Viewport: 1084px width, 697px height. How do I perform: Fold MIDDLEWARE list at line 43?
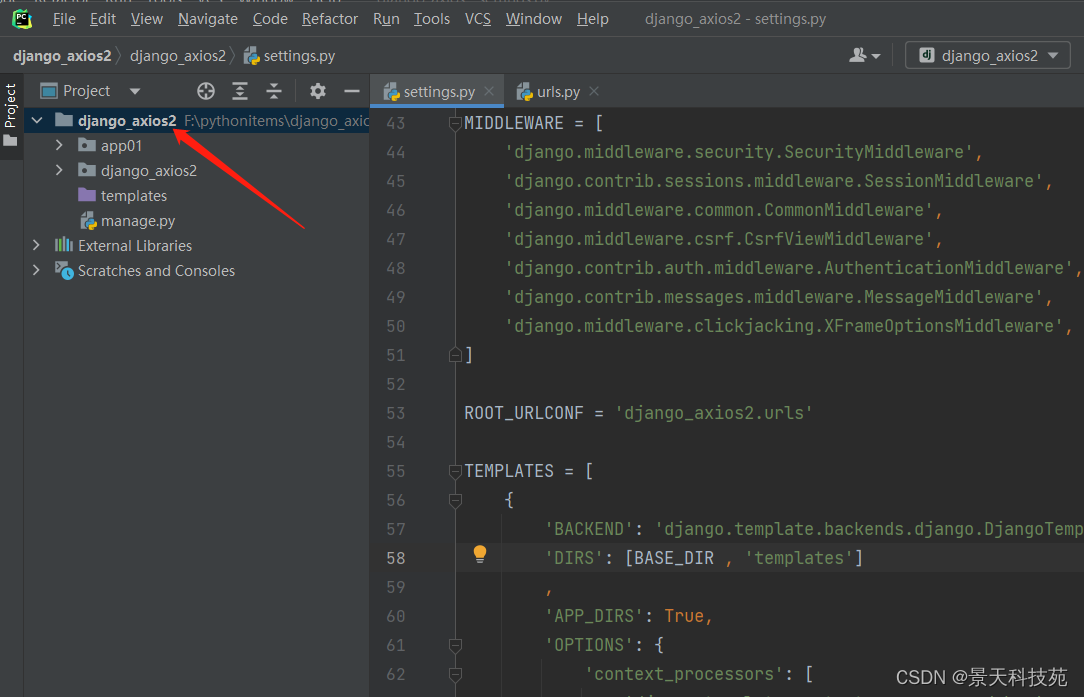click(455, 124)
